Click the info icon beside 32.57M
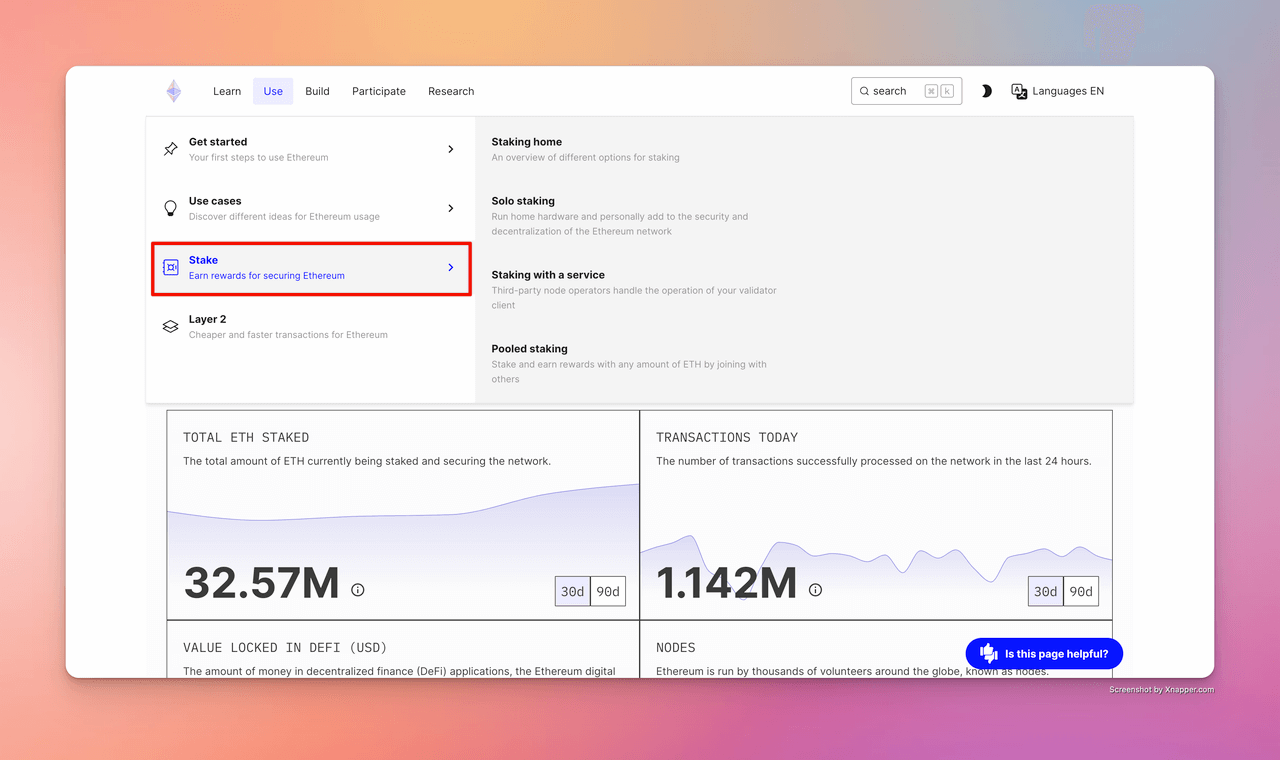 (358, 590)
